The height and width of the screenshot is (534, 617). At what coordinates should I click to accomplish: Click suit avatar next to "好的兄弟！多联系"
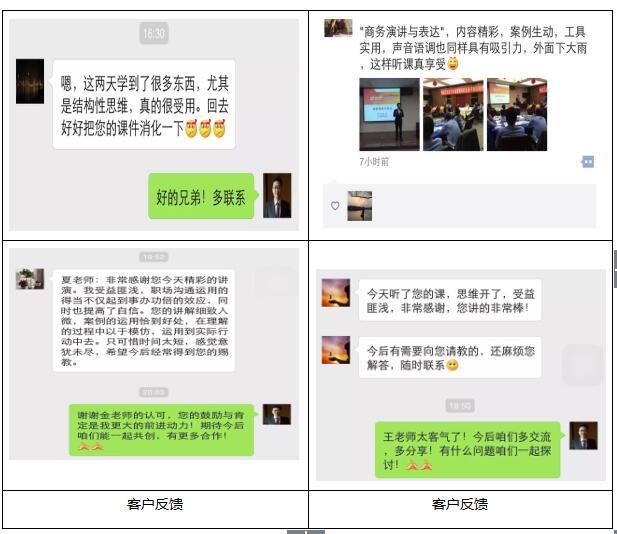click(276, 195)
